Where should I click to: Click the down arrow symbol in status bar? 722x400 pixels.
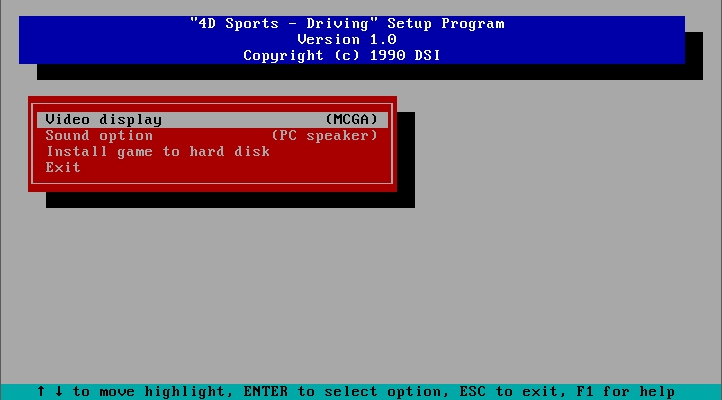pyautogui.click(x=59, y=392)
